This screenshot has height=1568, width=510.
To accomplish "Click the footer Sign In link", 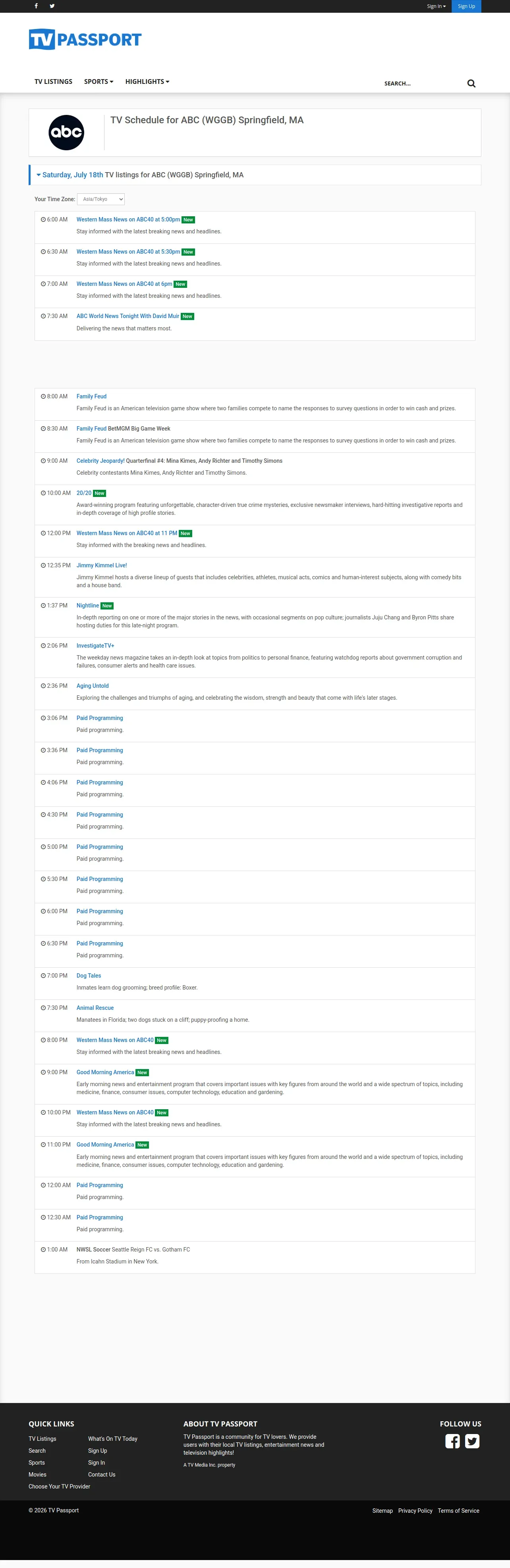I will [x=97, y=1463].
